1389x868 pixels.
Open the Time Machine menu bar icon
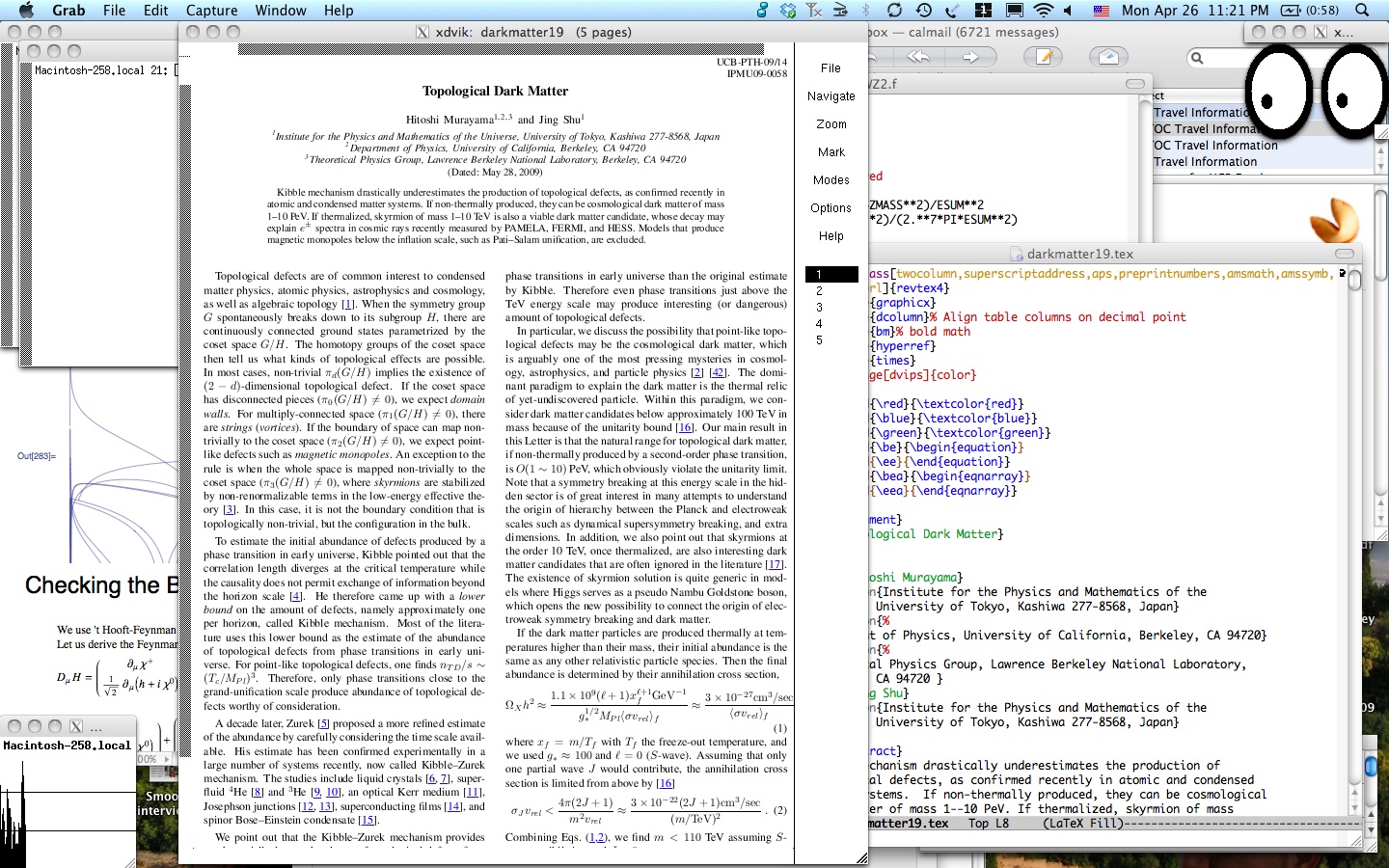[923, 10]
